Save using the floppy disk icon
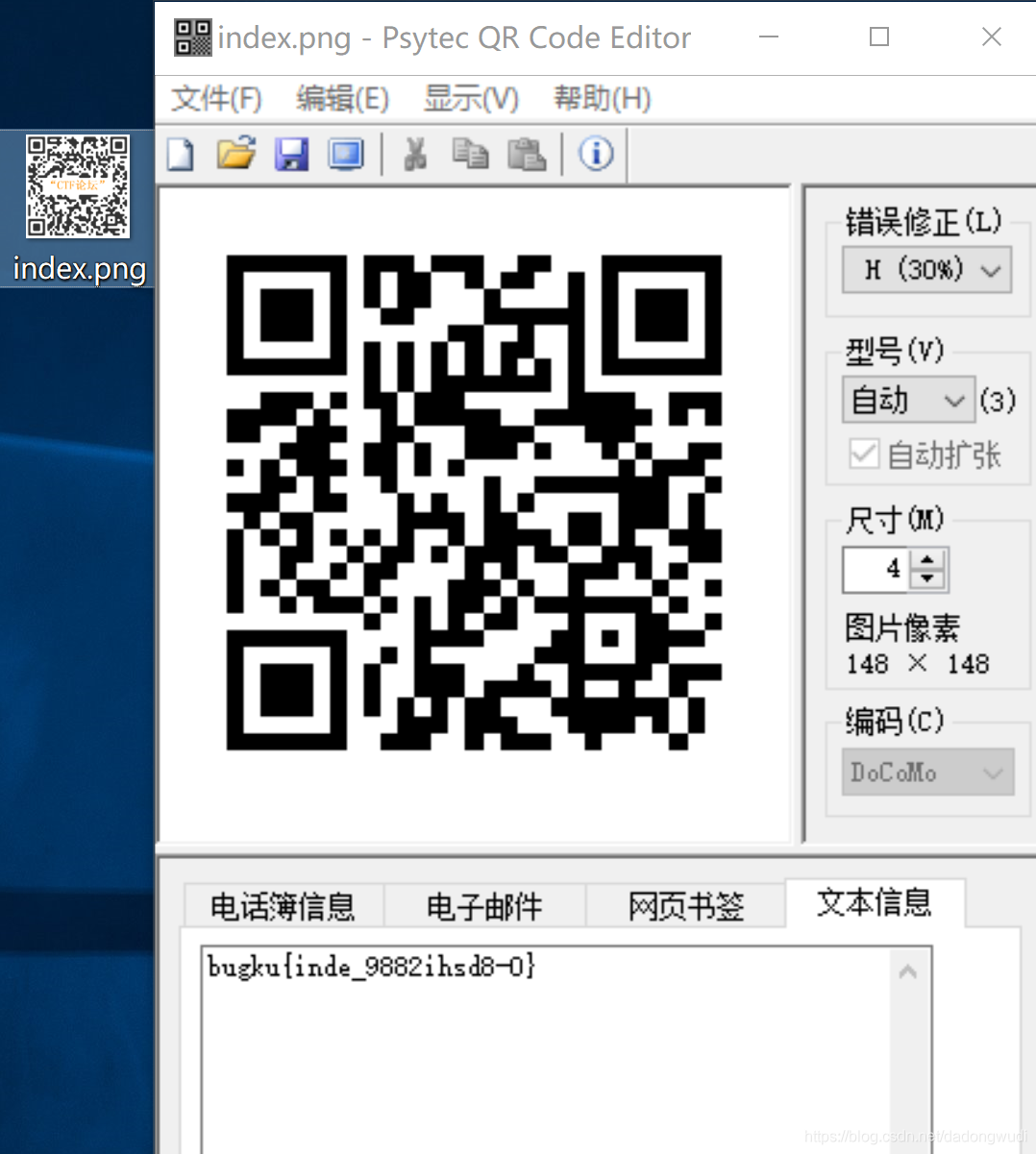 point(291,154)
